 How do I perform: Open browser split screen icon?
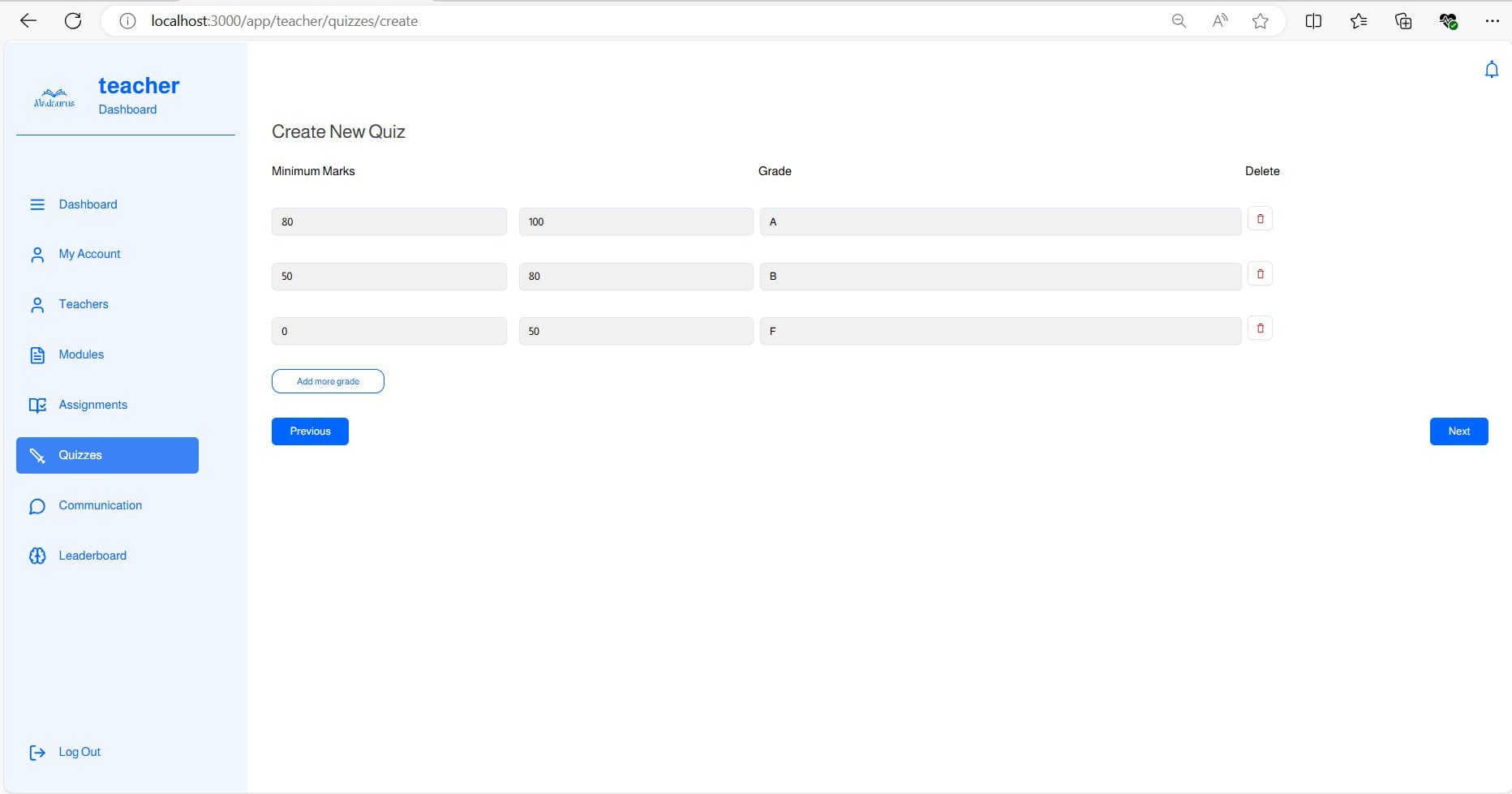point(1313,21)
